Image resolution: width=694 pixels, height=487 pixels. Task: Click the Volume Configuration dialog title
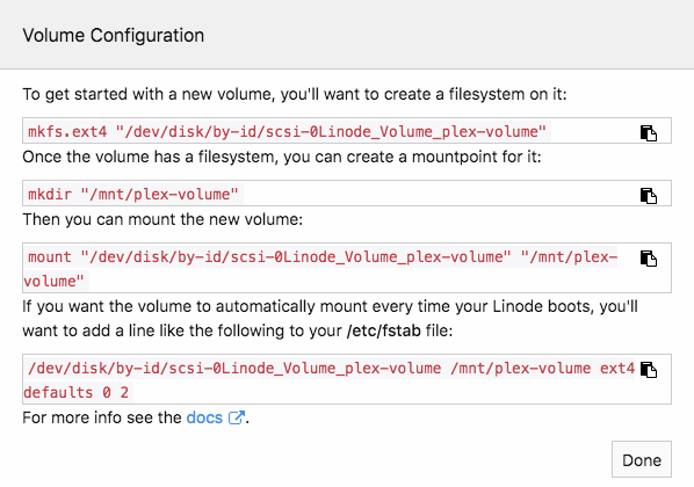pos(113,36)
